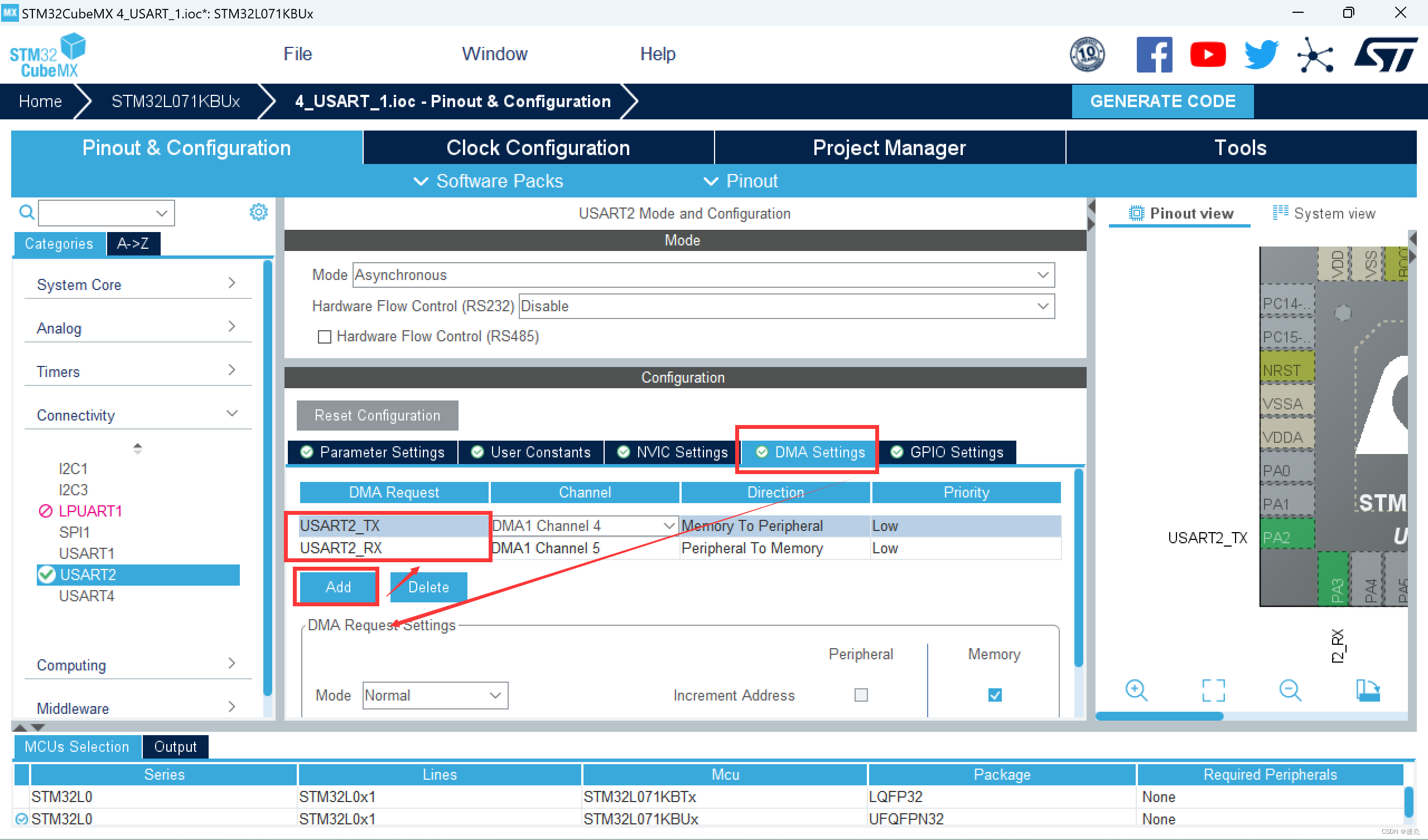This screenshot has width=1428, height=840.
Task: Click the ST logo at top right
Action: coord(1386,55)
